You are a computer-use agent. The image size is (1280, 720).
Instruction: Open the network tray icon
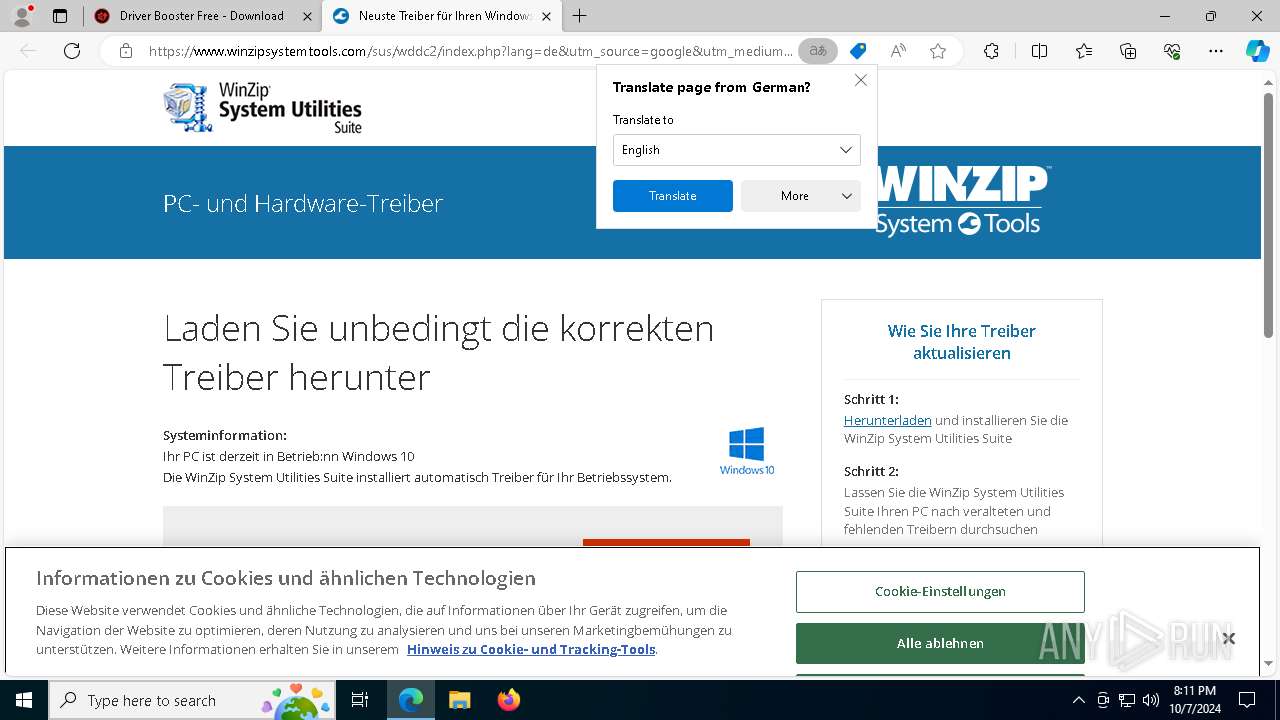pyautogui.click(x=1127, y=700)
